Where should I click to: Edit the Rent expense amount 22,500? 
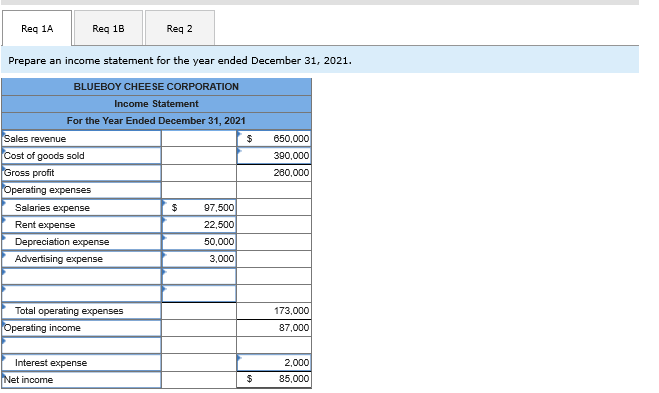tap(199, 225)
